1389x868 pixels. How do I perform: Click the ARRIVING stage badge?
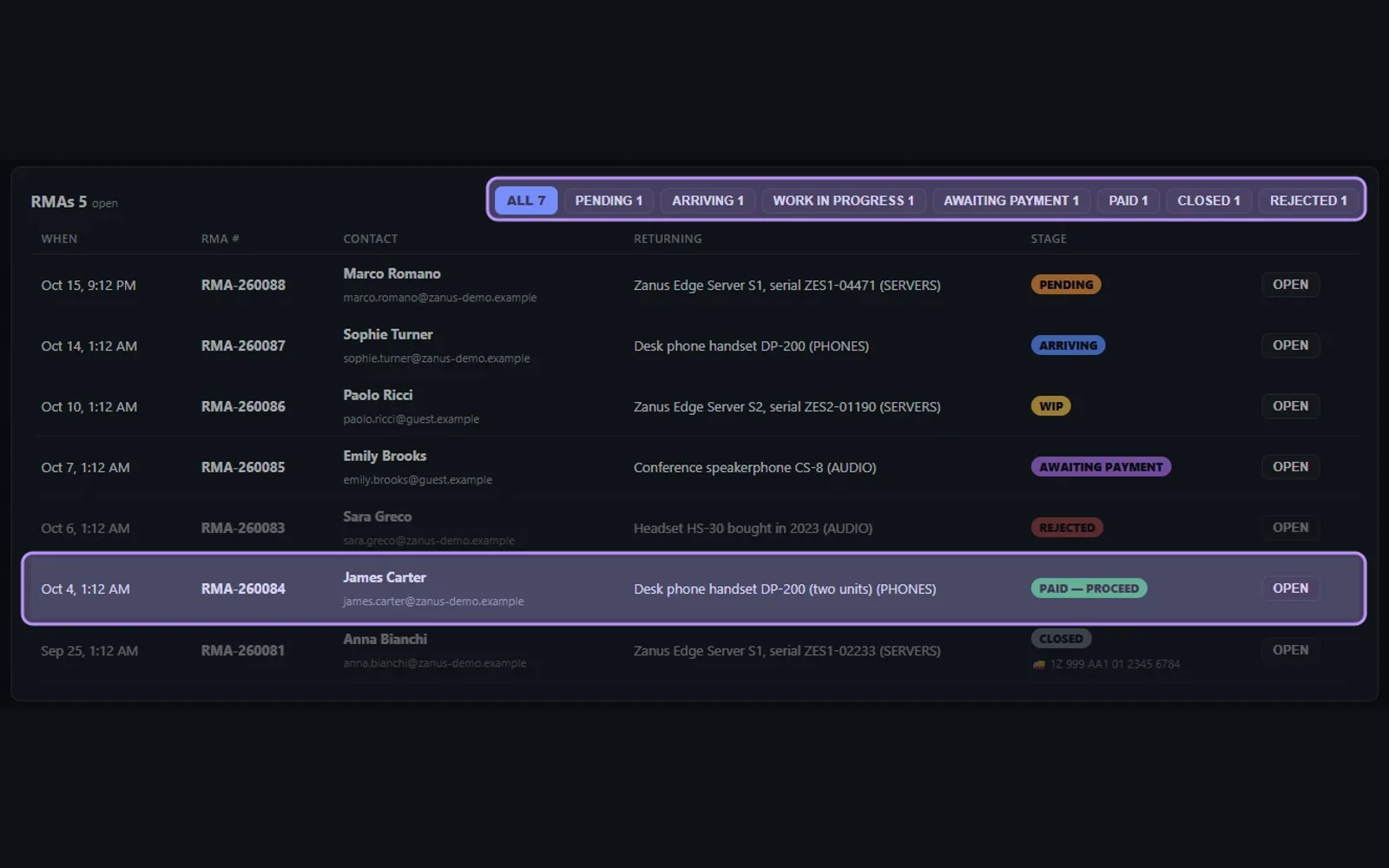pos(1068,345)
